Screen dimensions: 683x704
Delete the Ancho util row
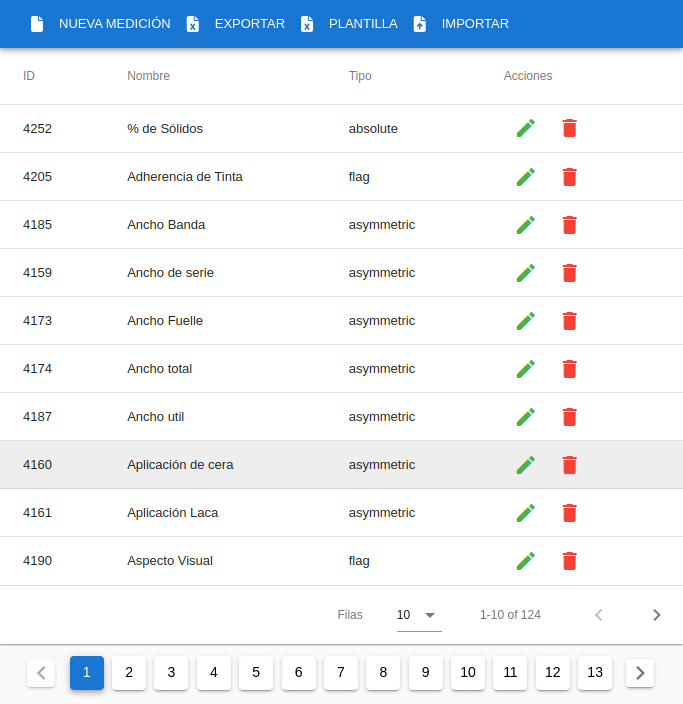pyautogui.click(x=569, y=417)
